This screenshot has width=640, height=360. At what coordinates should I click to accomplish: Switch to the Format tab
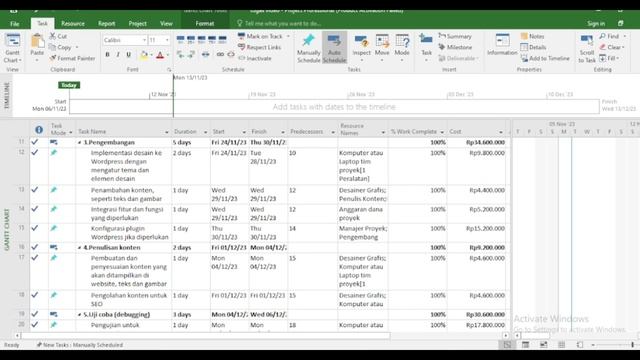pos(205,24)
